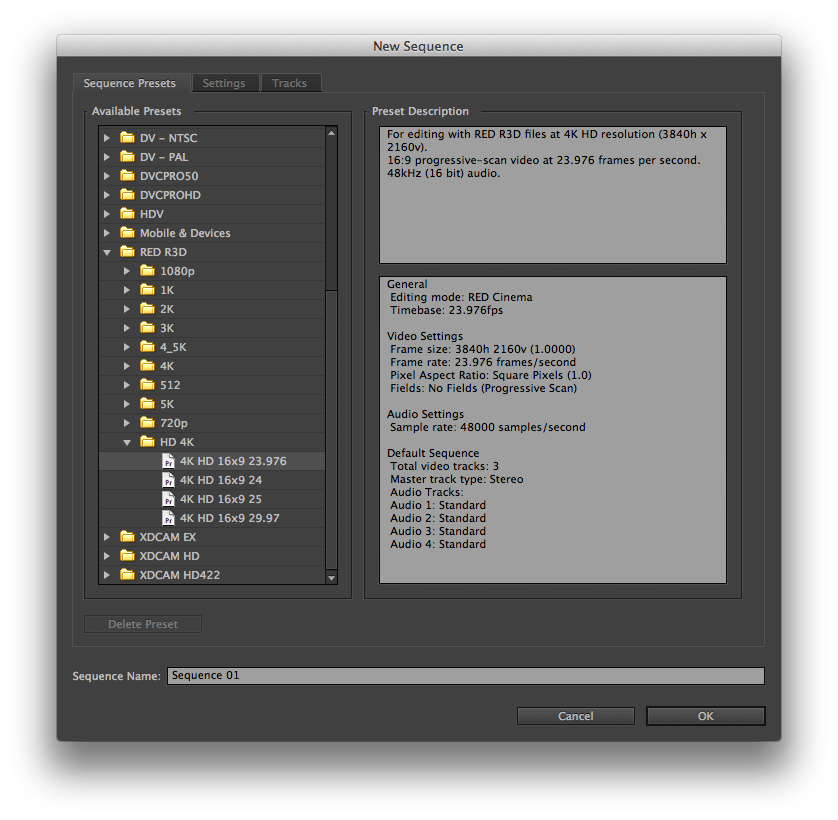This screenshot has height=820, width=838.
Task: Click the Cancel button
Action: (575, 716)
